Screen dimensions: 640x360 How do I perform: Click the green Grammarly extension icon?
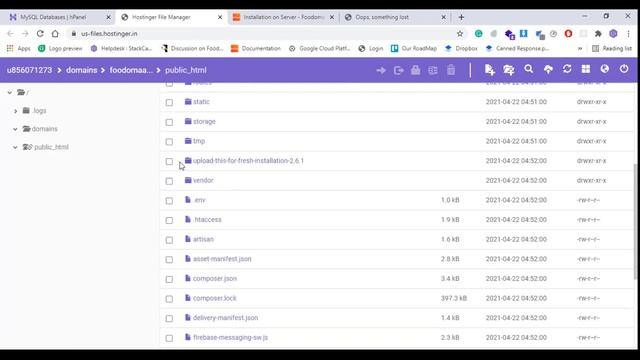coord(478,34)
